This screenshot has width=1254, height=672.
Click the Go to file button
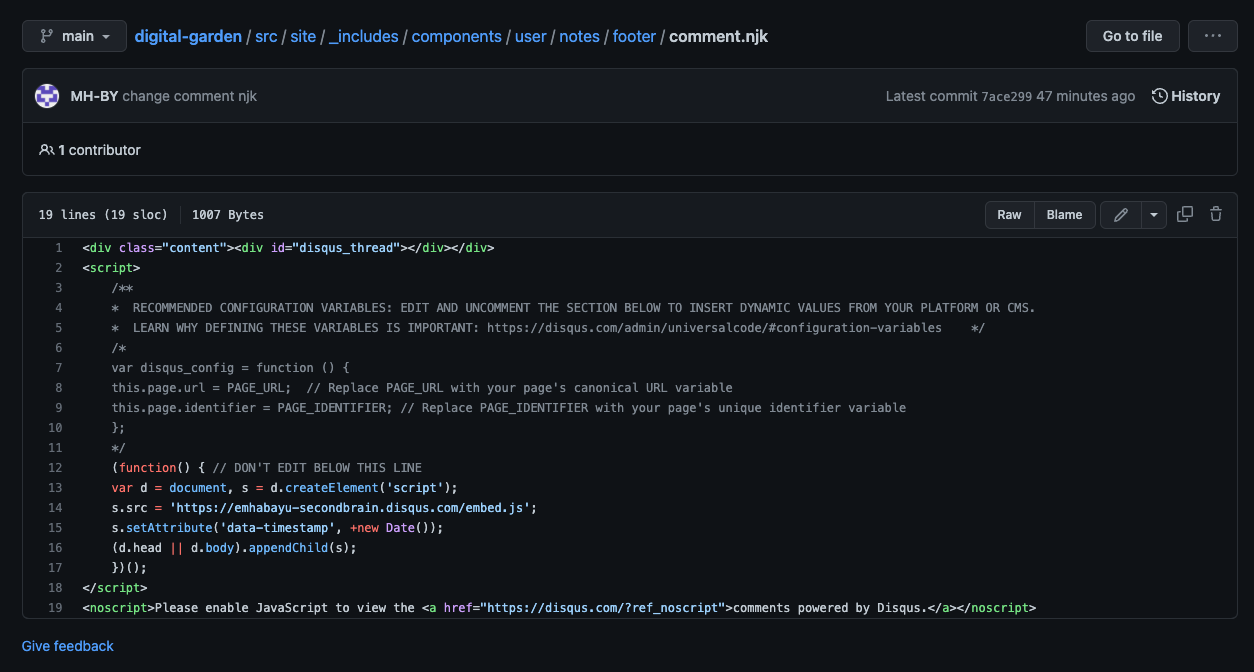coord(1133,36)
